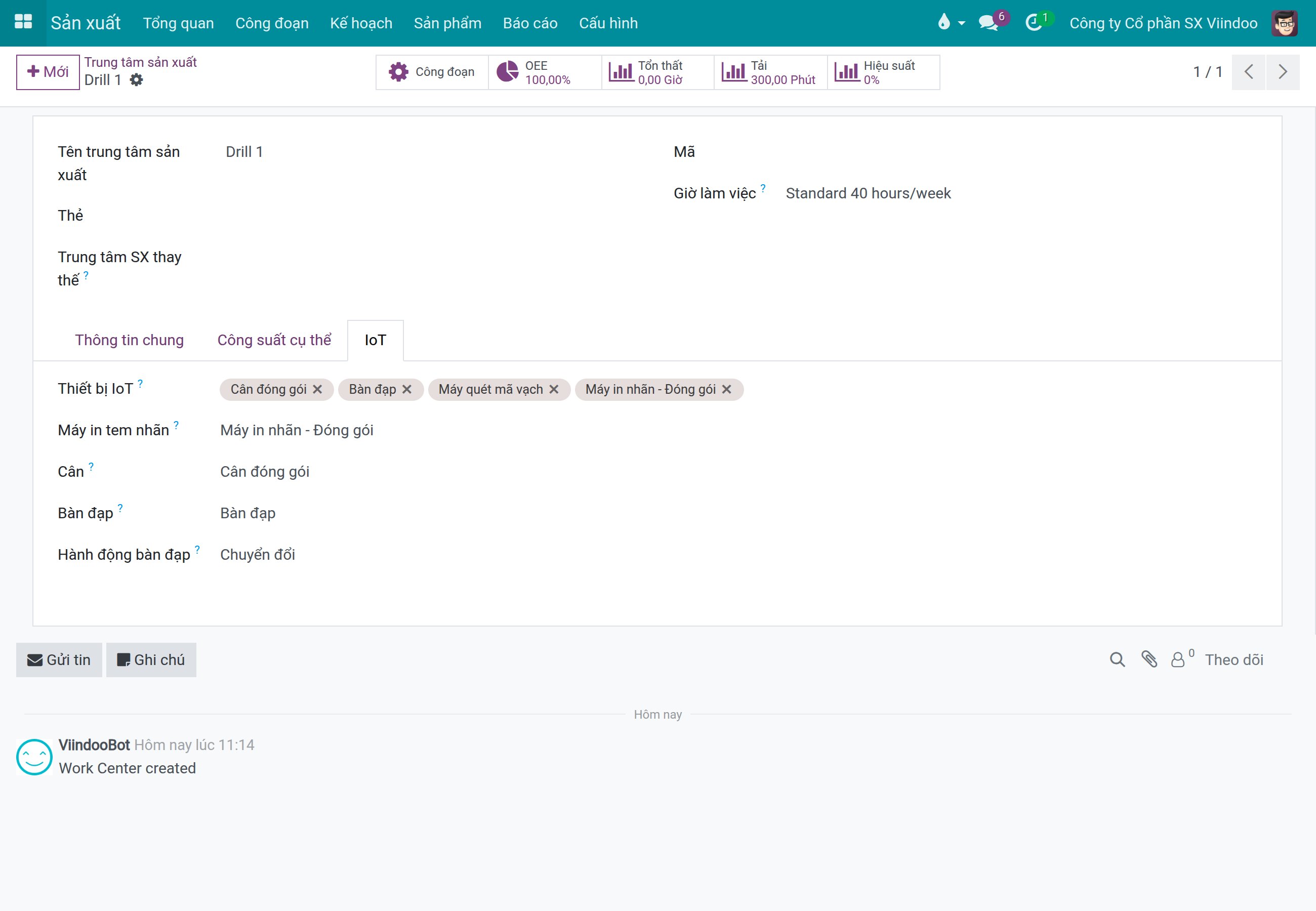Switch to the Thông tin chung tab
Screen dimensions: 1316x911
tap(130, 340)
